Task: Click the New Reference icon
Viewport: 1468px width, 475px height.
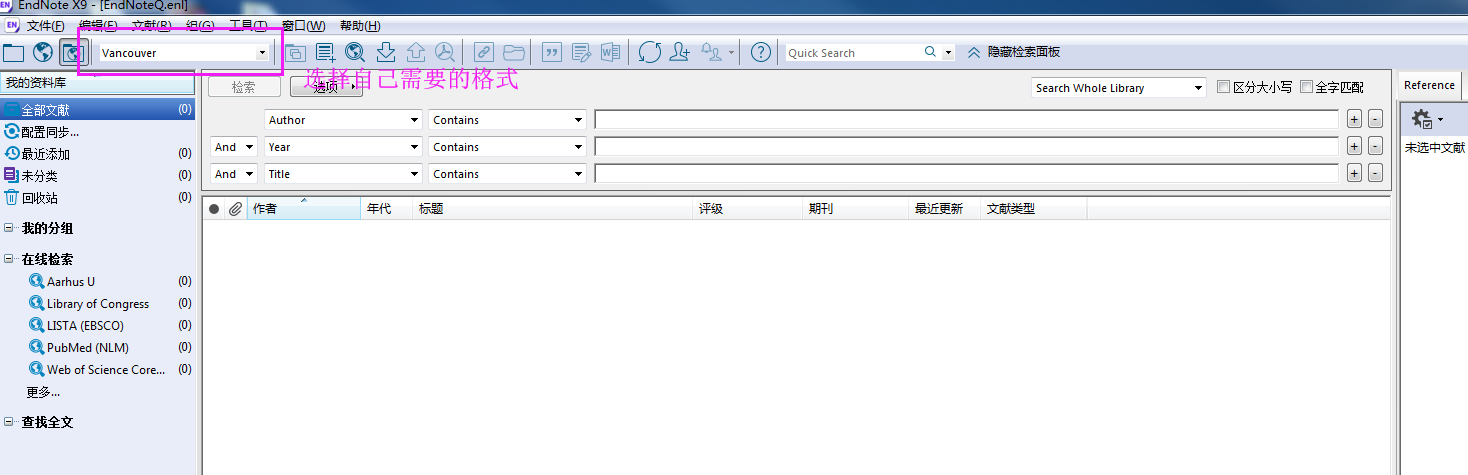Action: [x=325, y=52]
